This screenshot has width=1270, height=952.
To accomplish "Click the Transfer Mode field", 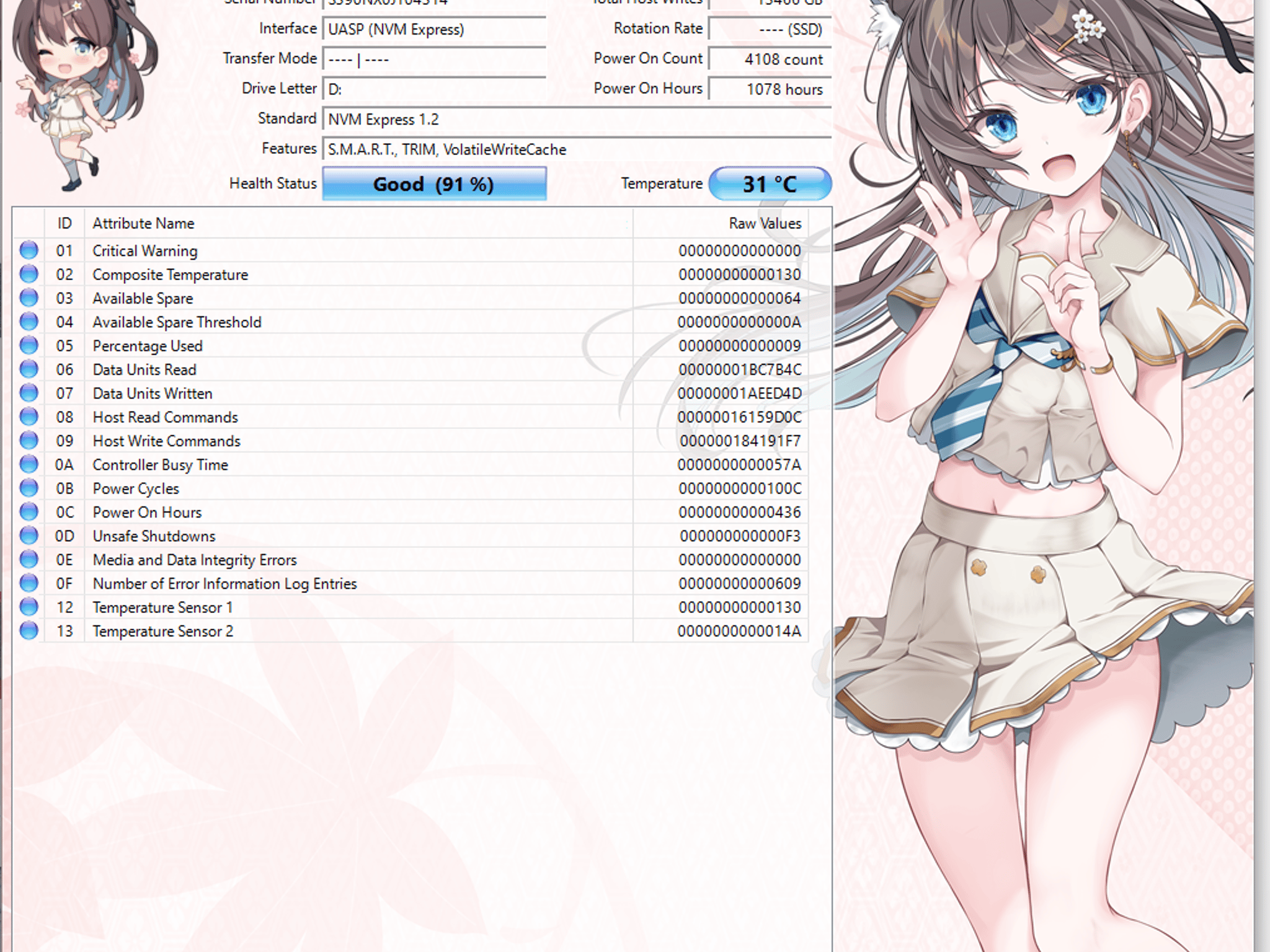I will pyautogui.click(x=434, y=59).
